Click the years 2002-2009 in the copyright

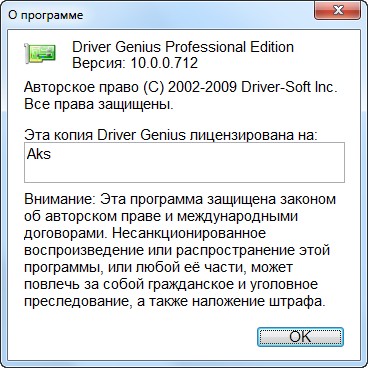pyautogui.click(x=203, y=88)
